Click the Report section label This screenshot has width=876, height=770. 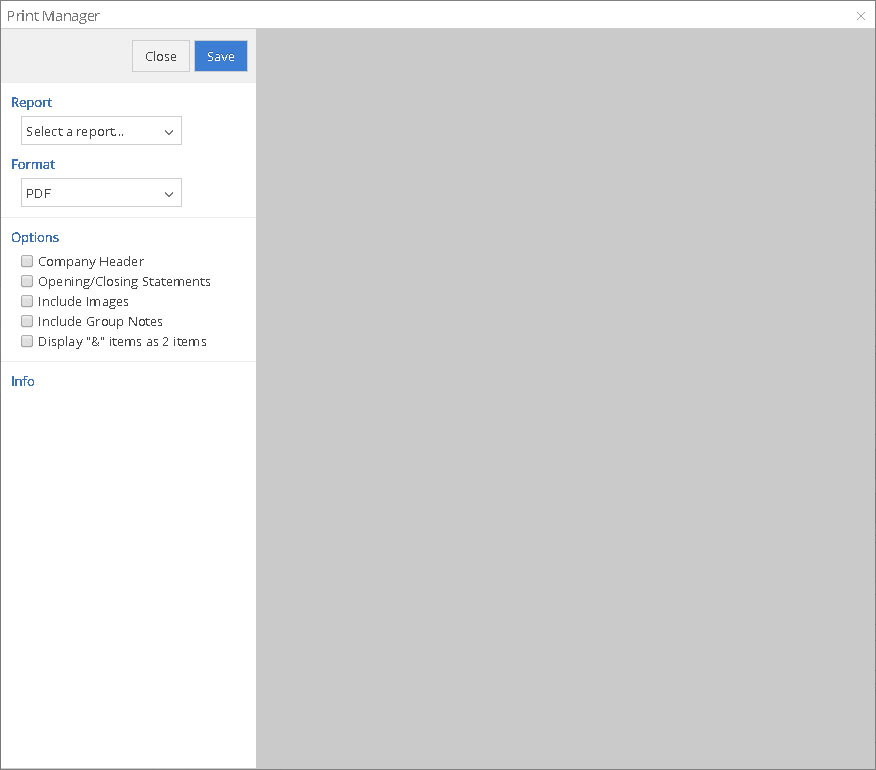[x=32, y=102]
